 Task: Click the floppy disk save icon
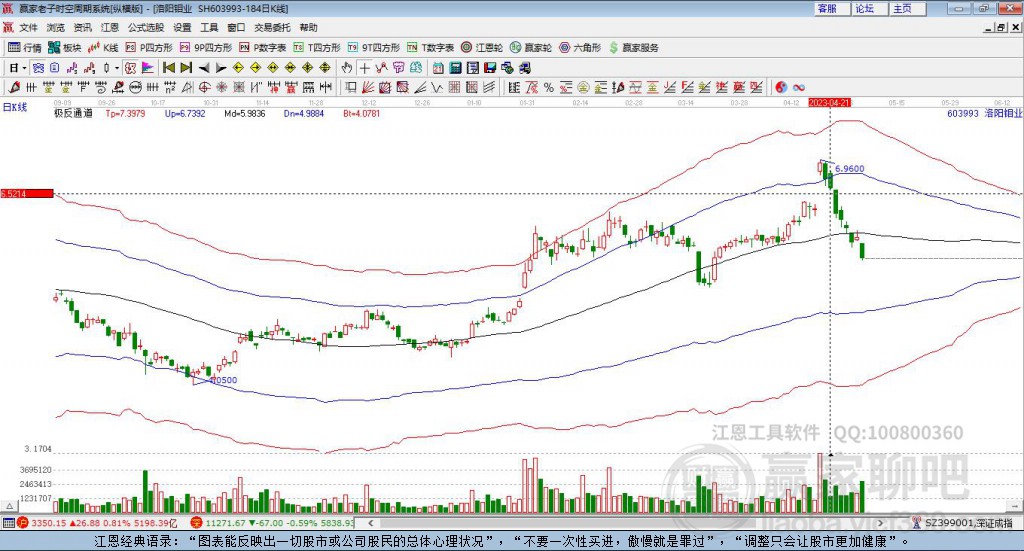(490, 68)
